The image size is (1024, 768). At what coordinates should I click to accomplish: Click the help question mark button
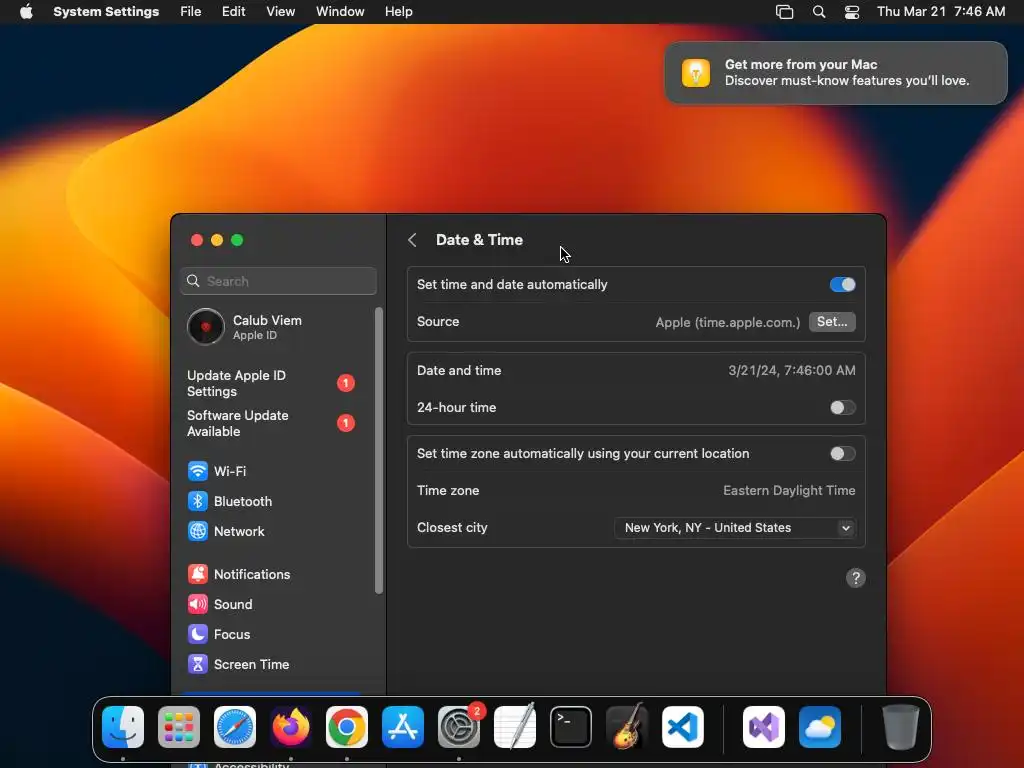(x=856, y=578)
